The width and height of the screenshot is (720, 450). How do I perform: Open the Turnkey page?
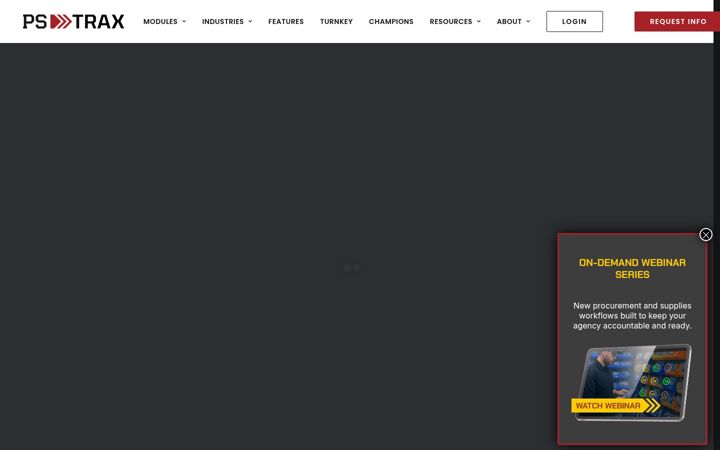(x=336, y=22)
